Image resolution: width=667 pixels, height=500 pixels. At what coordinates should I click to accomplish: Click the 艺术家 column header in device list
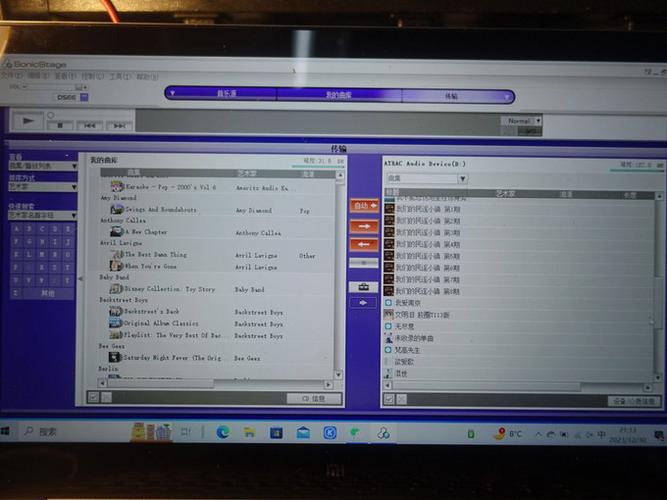coord(506,194)
